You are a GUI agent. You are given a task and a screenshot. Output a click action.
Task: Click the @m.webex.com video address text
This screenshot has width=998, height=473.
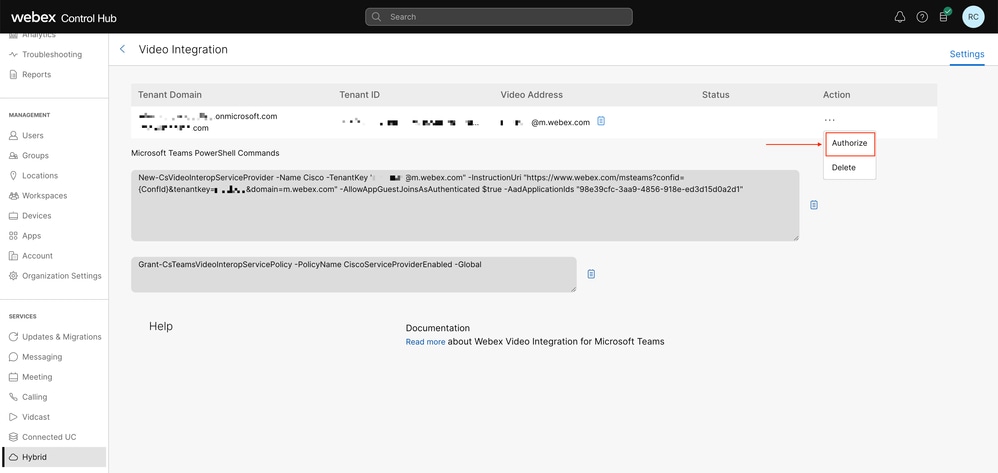(x=561, y=122)
